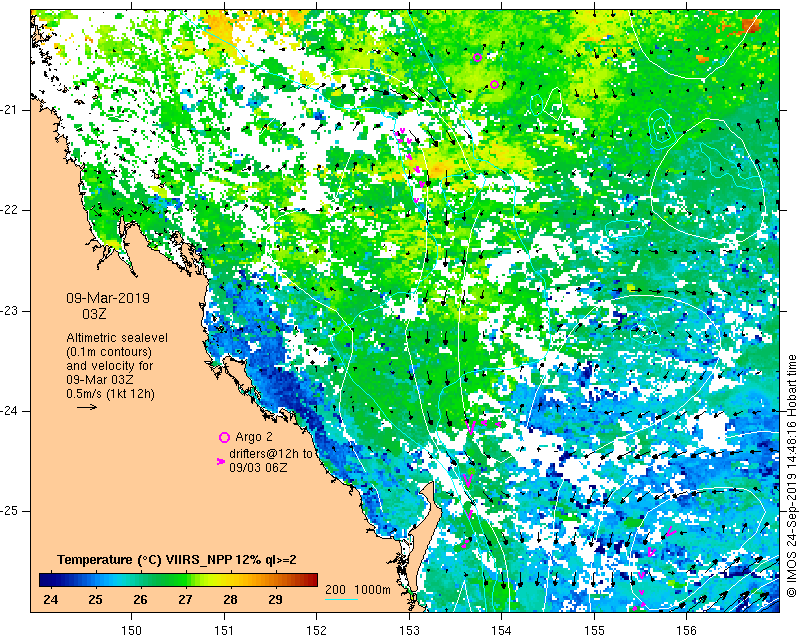
Task: Click the 03Z time label
Action: [94, 314]
